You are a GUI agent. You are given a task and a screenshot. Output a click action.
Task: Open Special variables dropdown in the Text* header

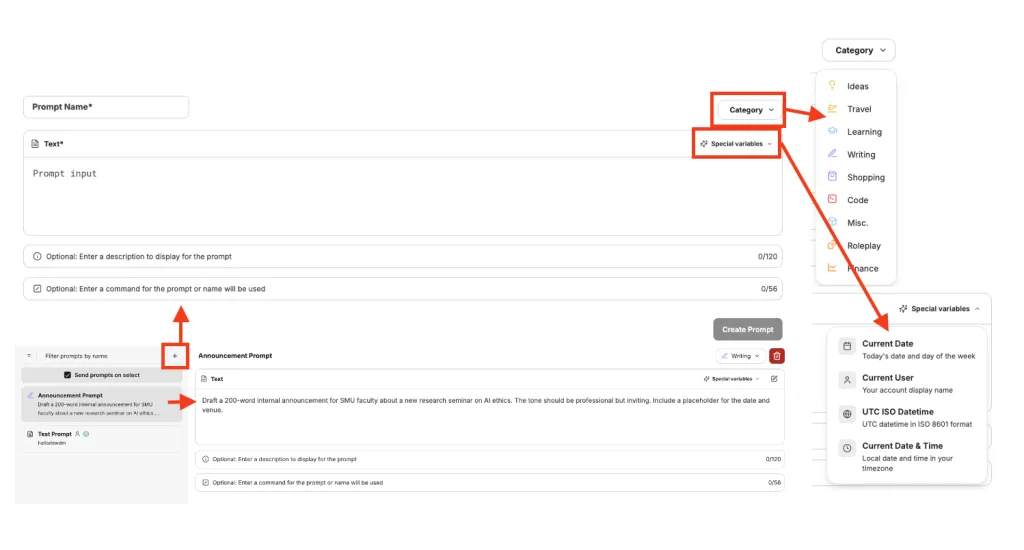736,144
